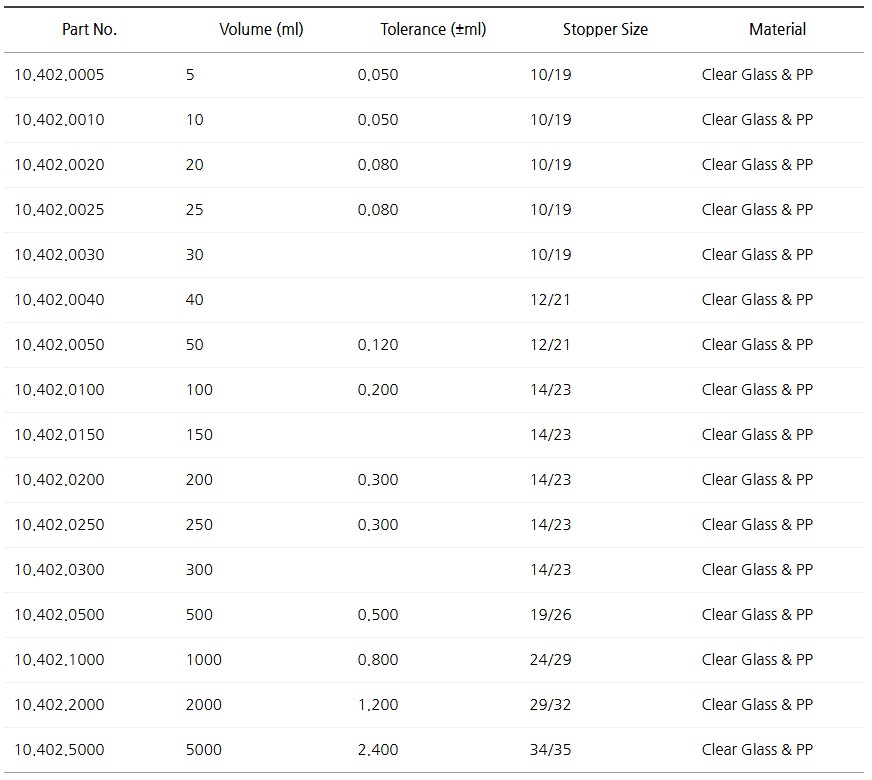Screen dimensions: 872x780
Task: Click the 0.120 tolerance value
Action: (x=378, y=345)
